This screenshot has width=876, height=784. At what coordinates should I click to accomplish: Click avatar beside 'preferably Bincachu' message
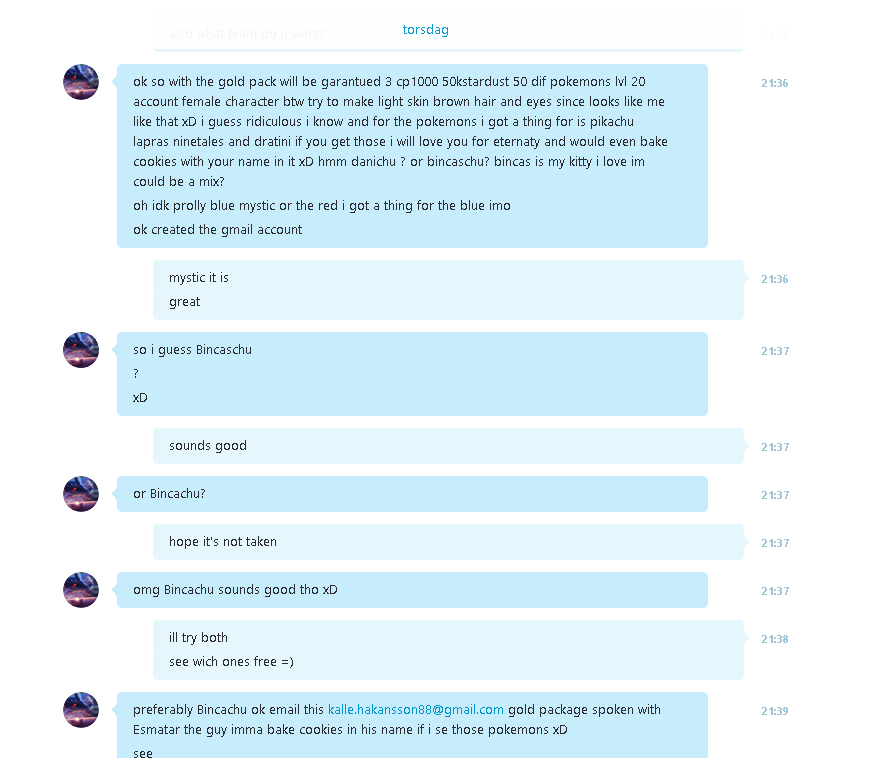pyautogui.click(x=81, y=710)
